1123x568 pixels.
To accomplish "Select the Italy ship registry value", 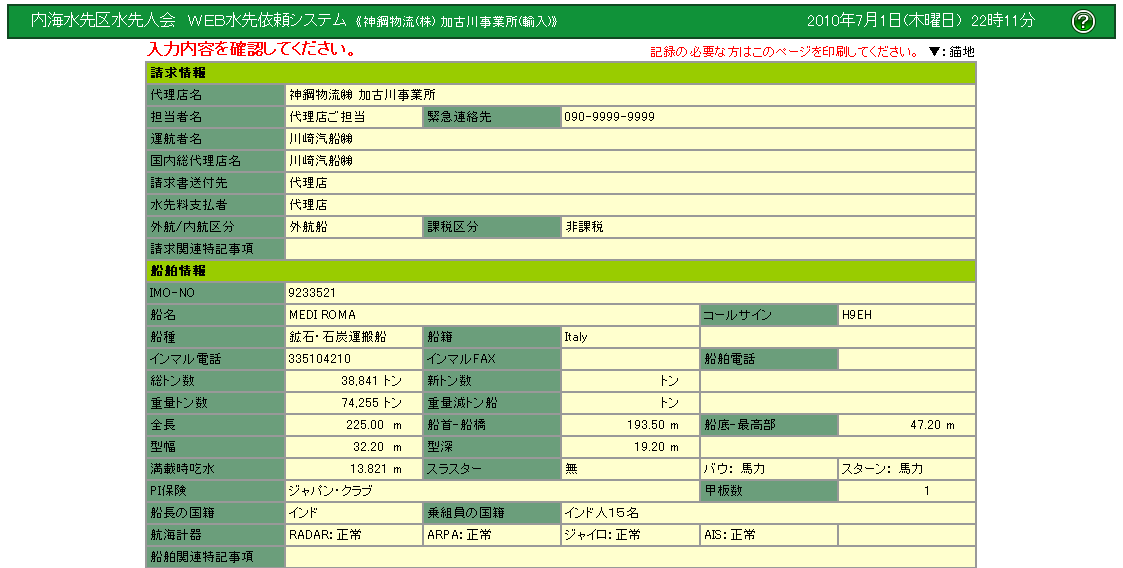I will click(x=576, y=337).
